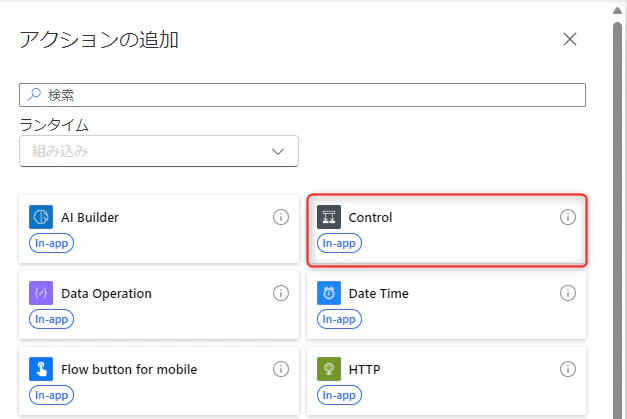The width and height of the screenshot is (627, 419).
Task: Select the AI Builder label
Action: [90, 217]
